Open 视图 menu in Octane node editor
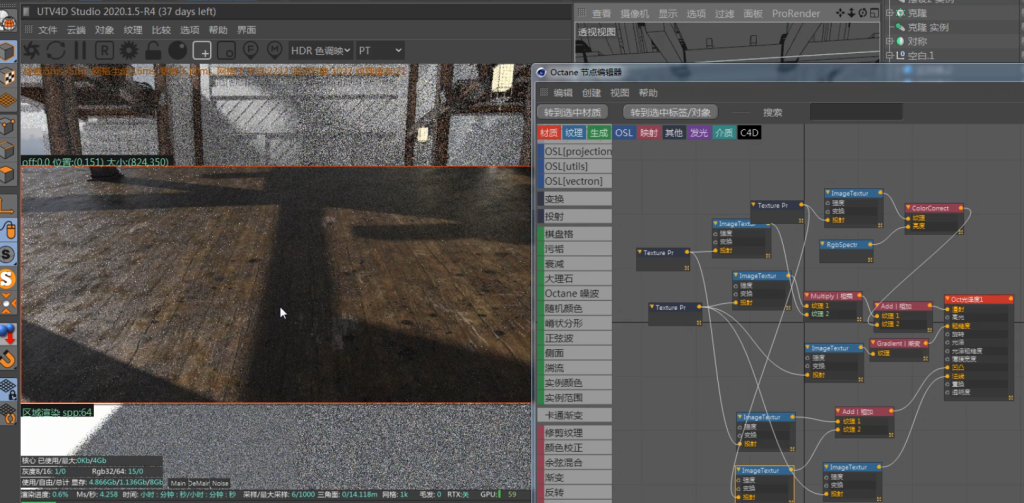Image resolution: width=1024 pixels, height=503 pixels. point(620,93)
